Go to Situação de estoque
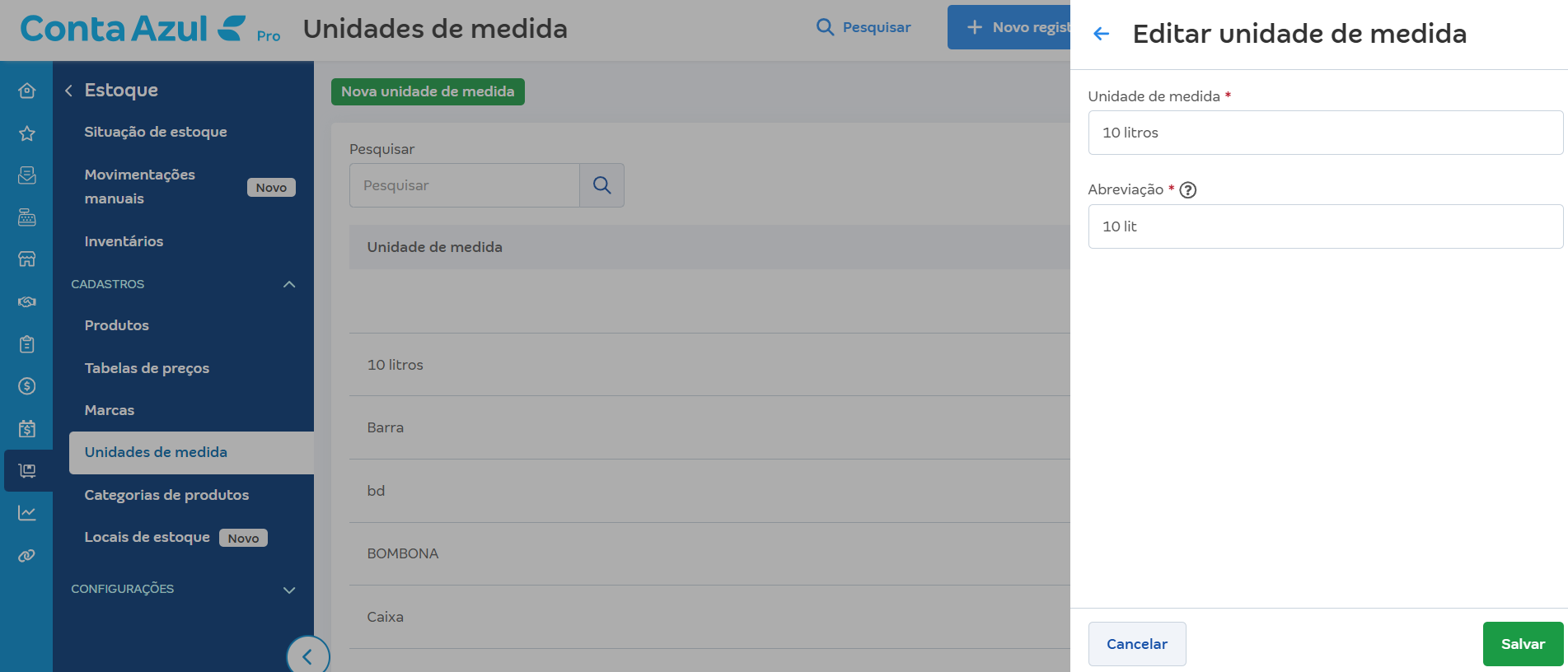This screenshot has height=672, width=1568. (x=156, y=132)
